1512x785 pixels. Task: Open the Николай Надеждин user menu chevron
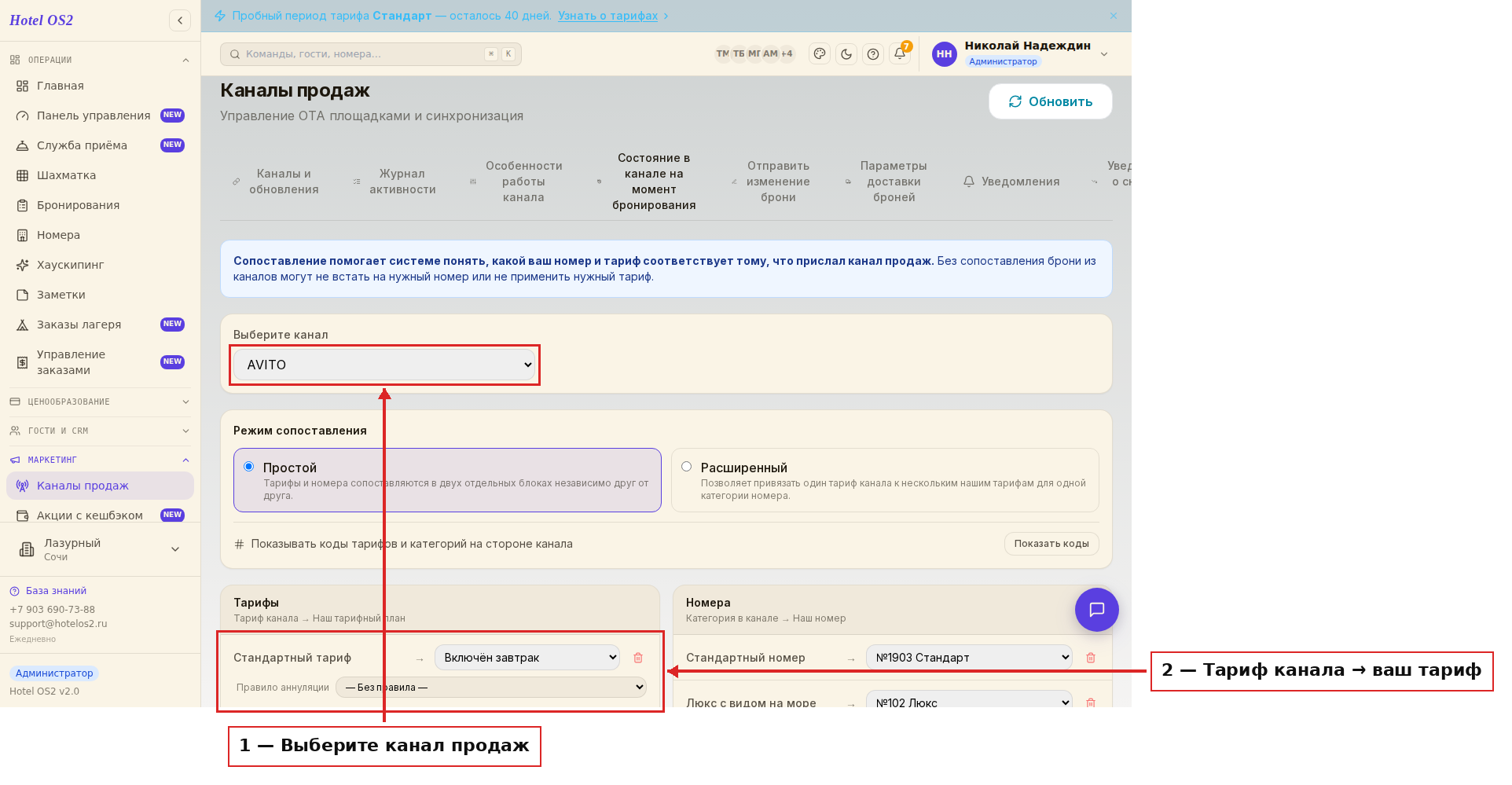point(1104,54)
